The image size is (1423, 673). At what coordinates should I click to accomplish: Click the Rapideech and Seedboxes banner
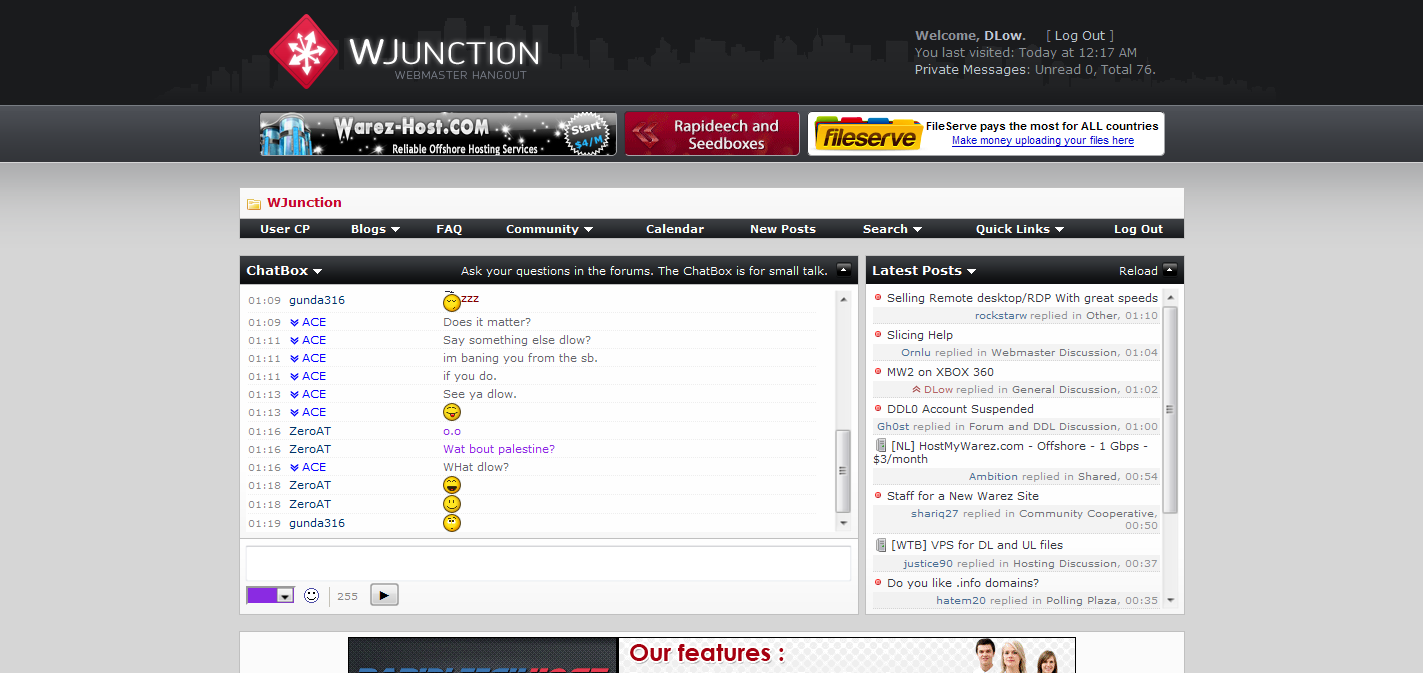(712, 134)
